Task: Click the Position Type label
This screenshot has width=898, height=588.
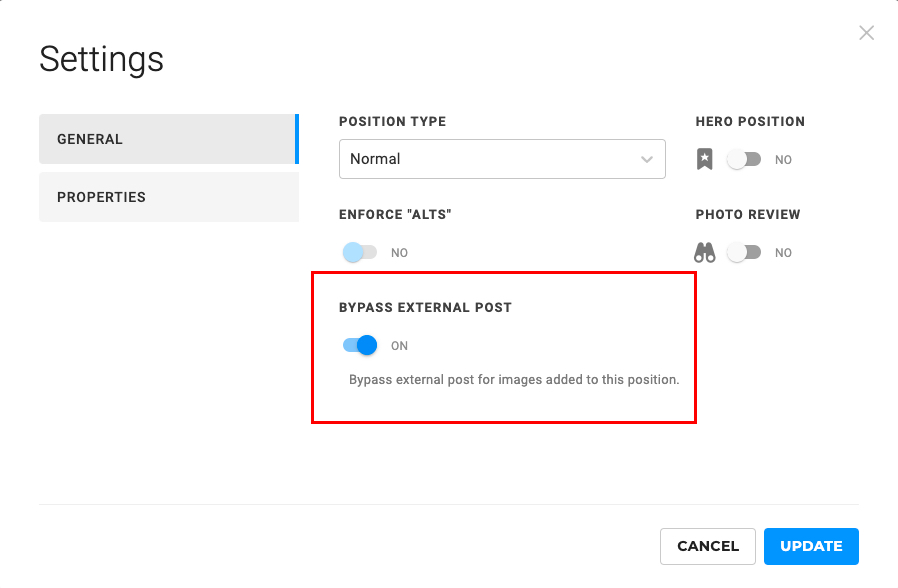Action: coord(392,122)
